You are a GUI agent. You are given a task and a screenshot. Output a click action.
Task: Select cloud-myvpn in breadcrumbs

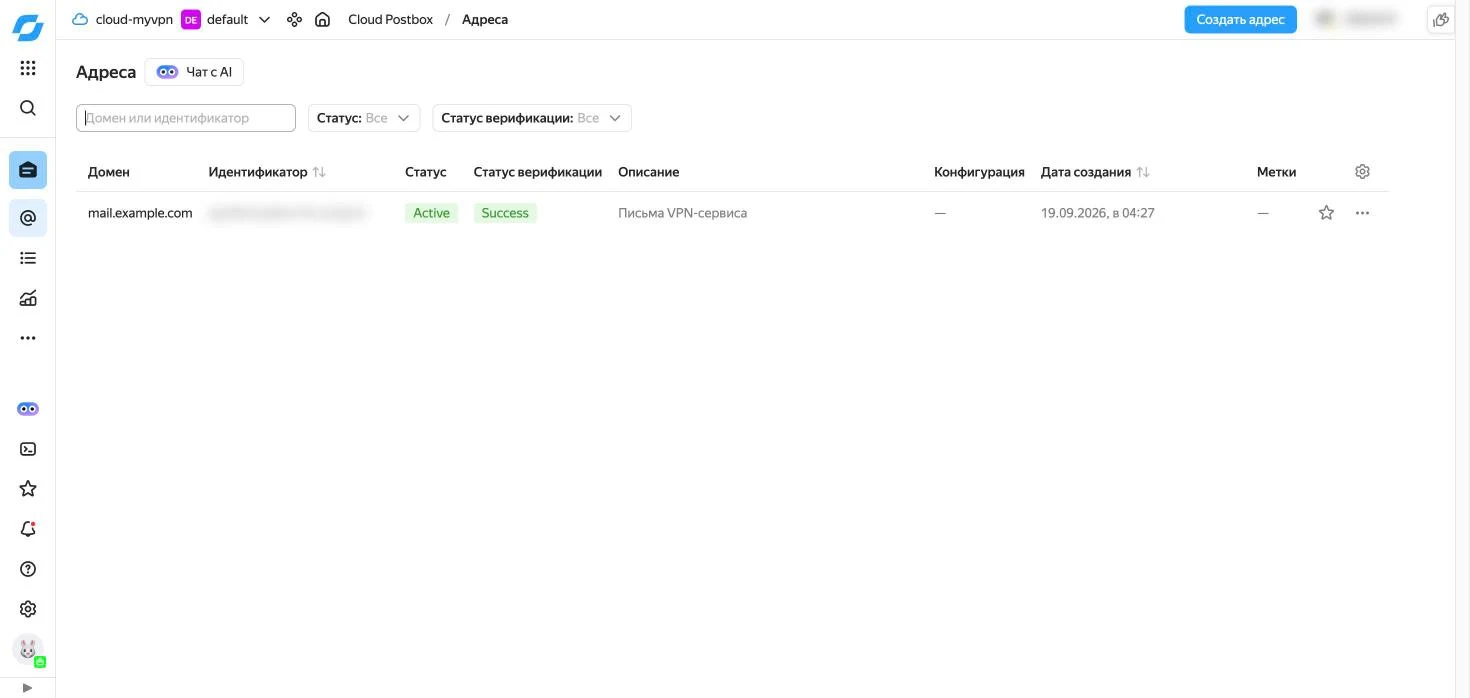(123, 19)
